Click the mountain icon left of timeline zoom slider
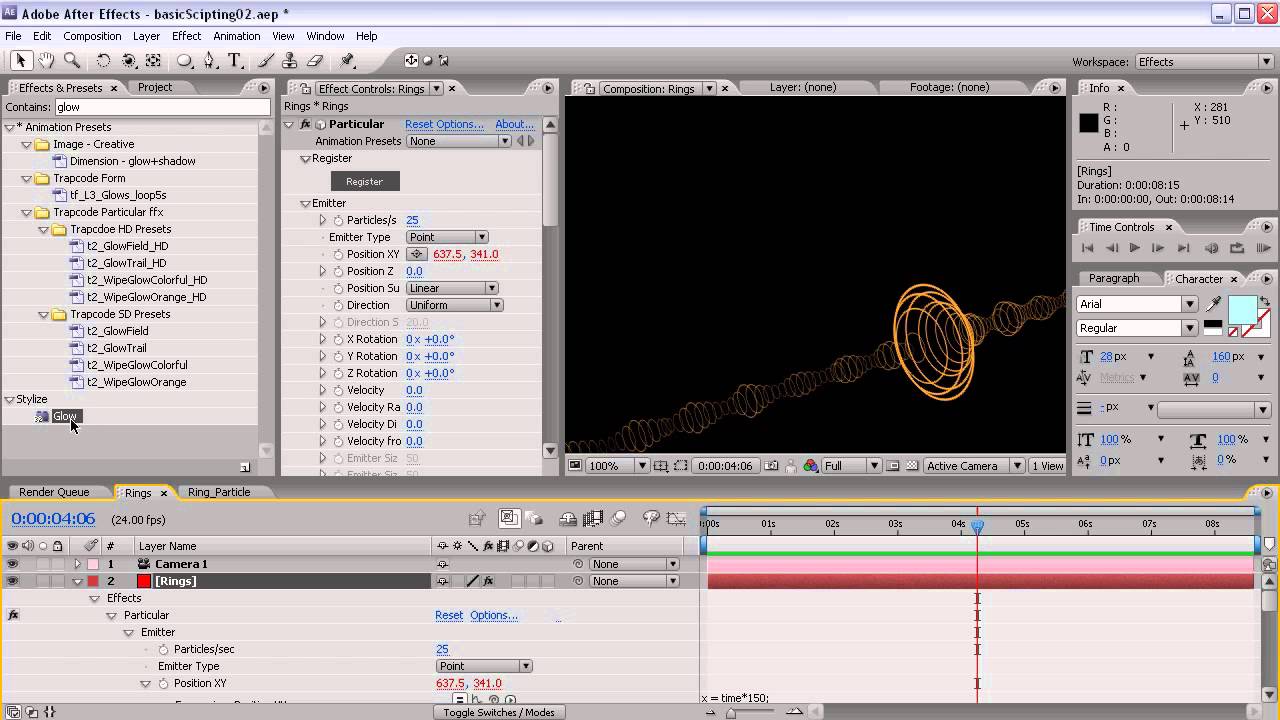 tap(710, 712)
